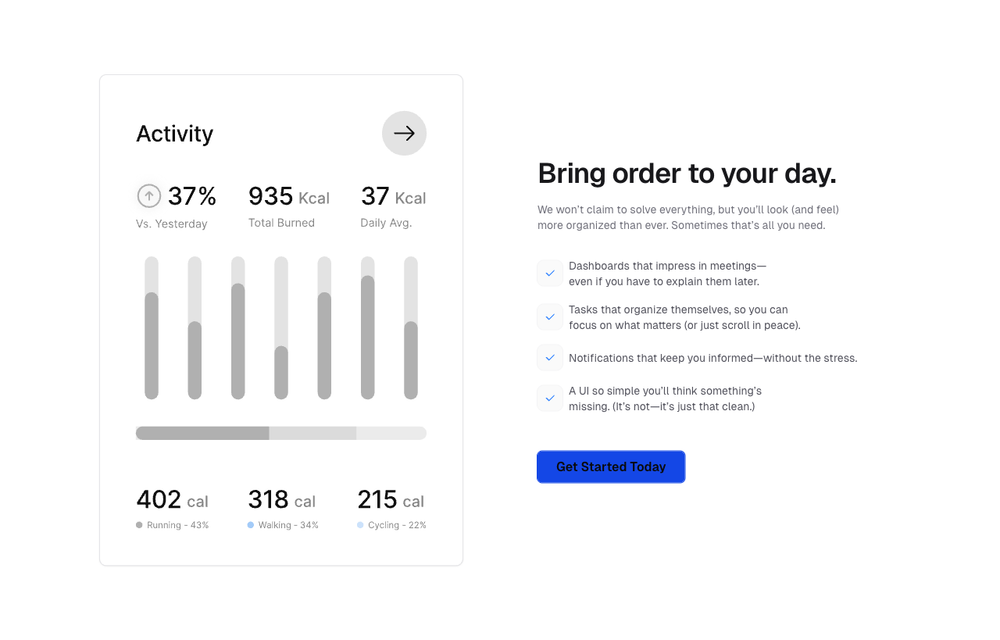Click the gray Running legend dot
The image size is (1000, 640).
139,525
